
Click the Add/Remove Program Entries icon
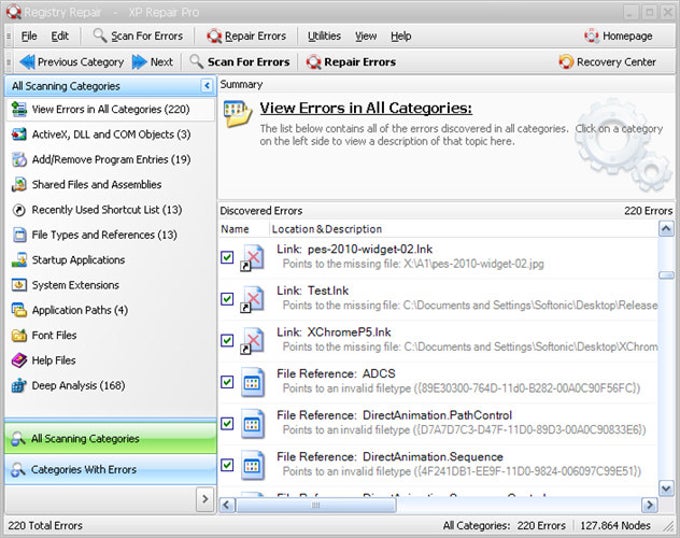point(19,160)
